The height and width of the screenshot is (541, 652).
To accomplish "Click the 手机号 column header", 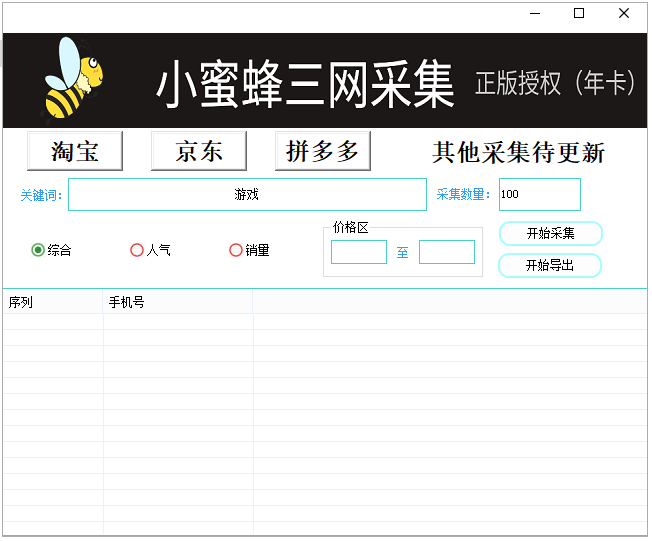I will [x=177, y=302].
